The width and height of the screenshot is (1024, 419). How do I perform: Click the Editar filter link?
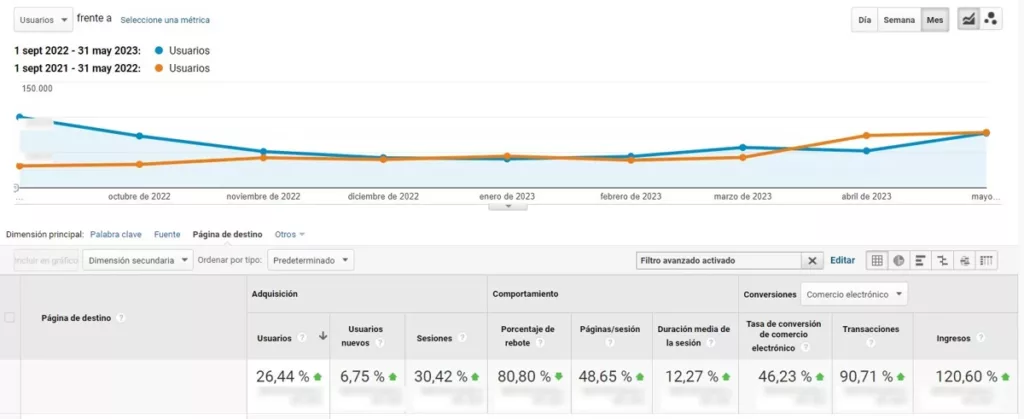842,260
